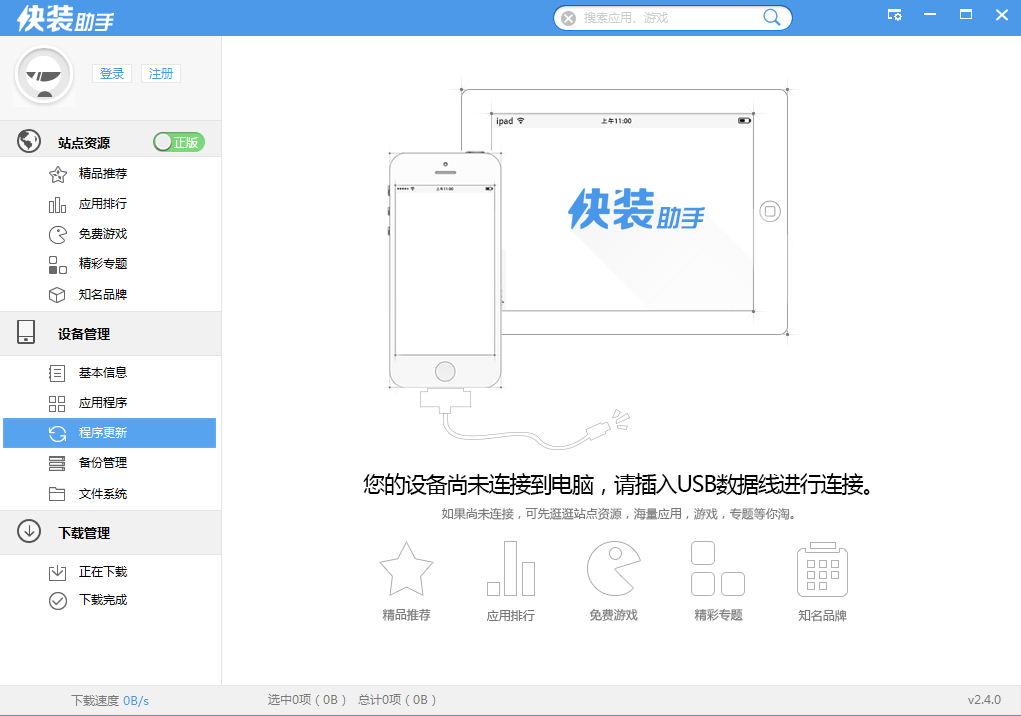Click the 设备管理 device icon

pyautogui.click(x=26, y=332)
